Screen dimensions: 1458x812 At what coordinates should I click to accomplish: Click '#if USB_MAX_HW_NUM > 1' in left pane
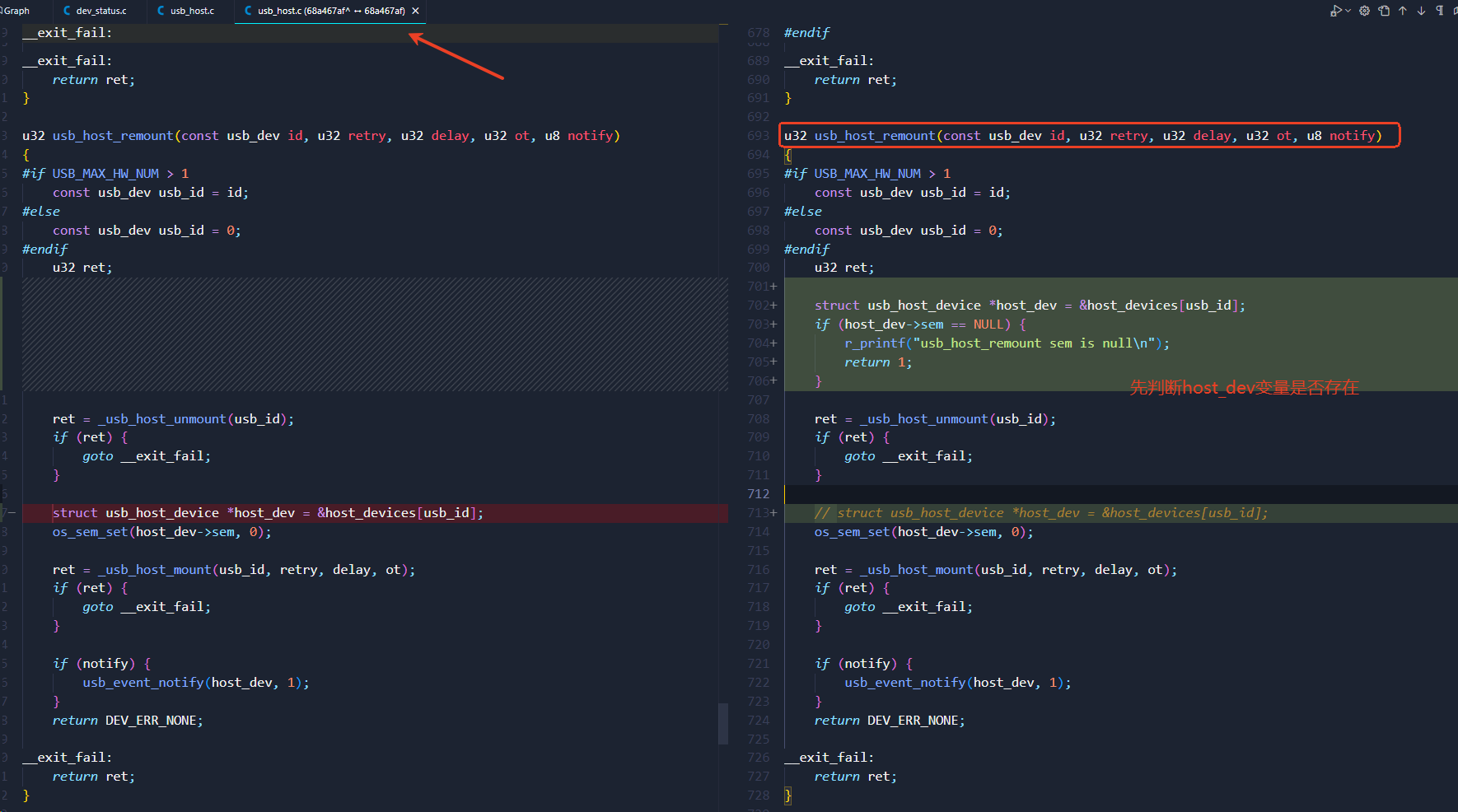point(105,174)
